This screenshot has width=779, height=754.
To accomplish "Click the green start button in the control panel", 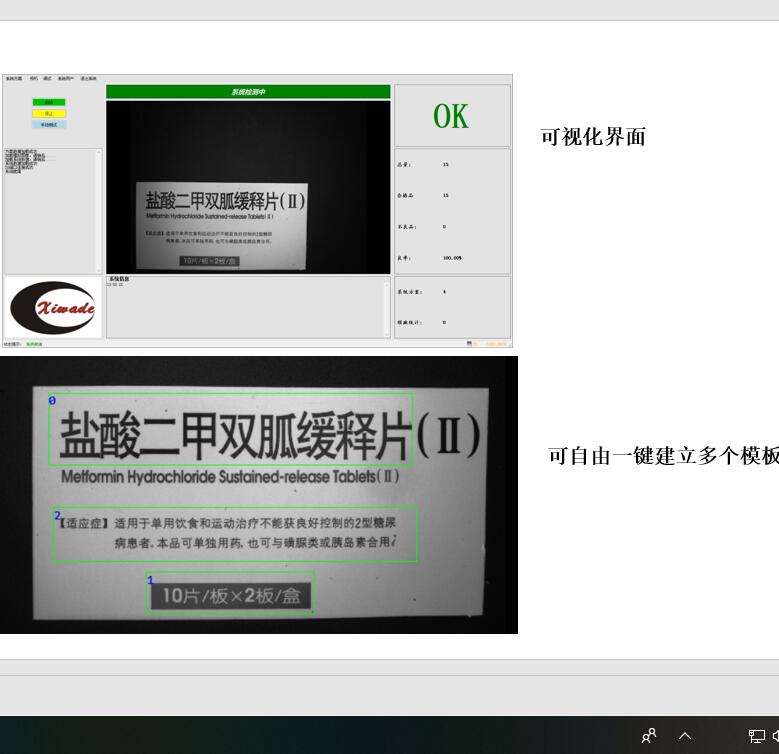I will pos(48,102).
